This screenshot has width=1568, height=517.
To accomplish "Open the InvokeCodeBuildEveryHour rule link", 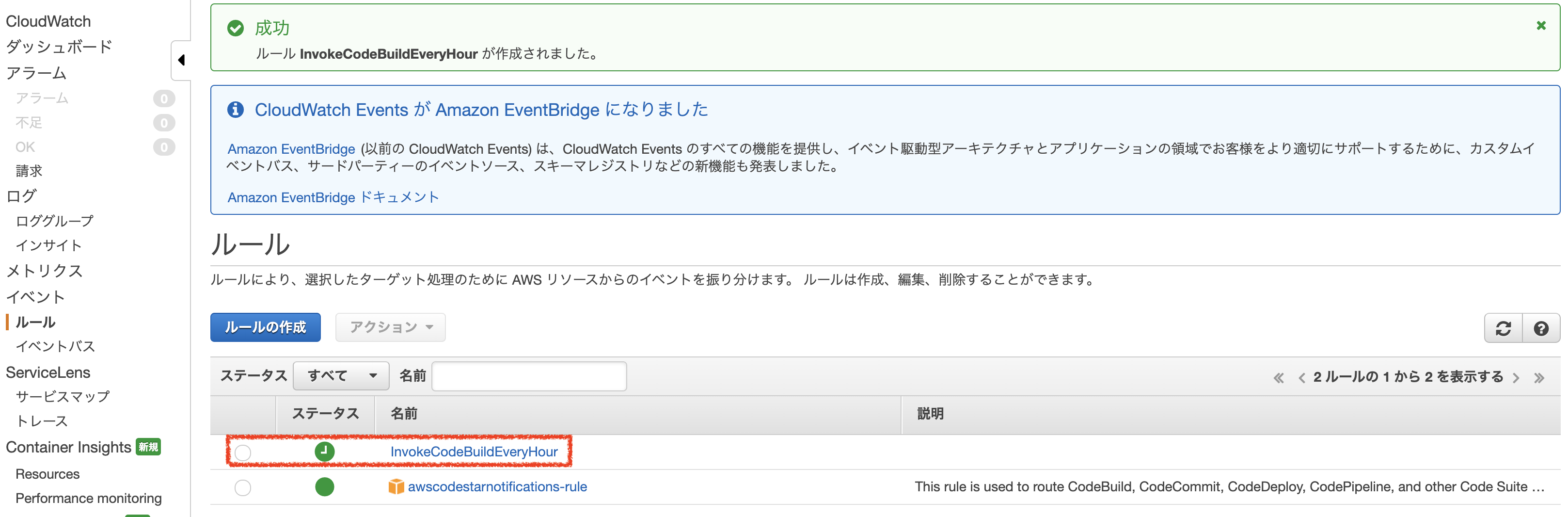I will click(x=474, y=452).
